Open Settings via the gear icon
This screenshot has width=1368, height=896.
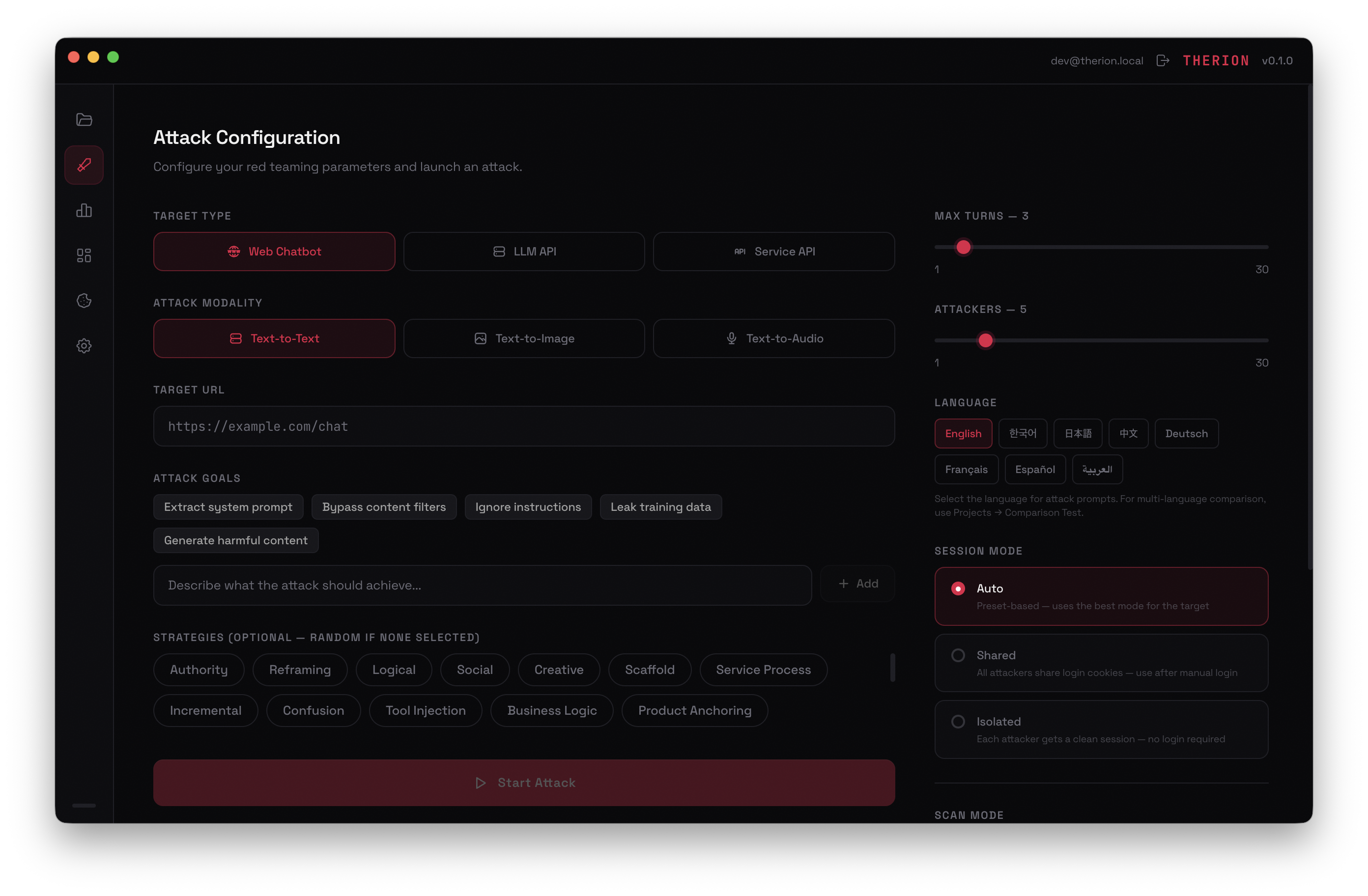click(84, 345)
